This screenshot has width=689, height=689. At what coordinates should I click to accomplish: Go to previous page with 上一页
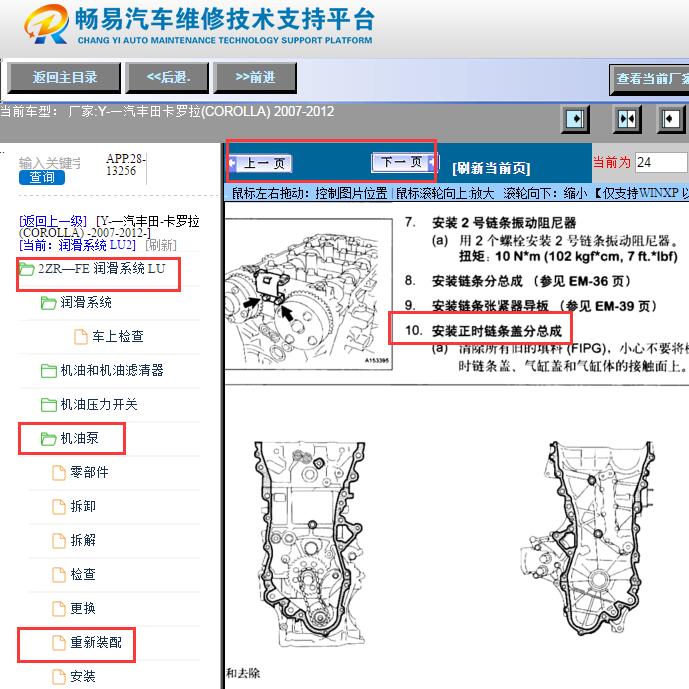click(x=260, y=163)
